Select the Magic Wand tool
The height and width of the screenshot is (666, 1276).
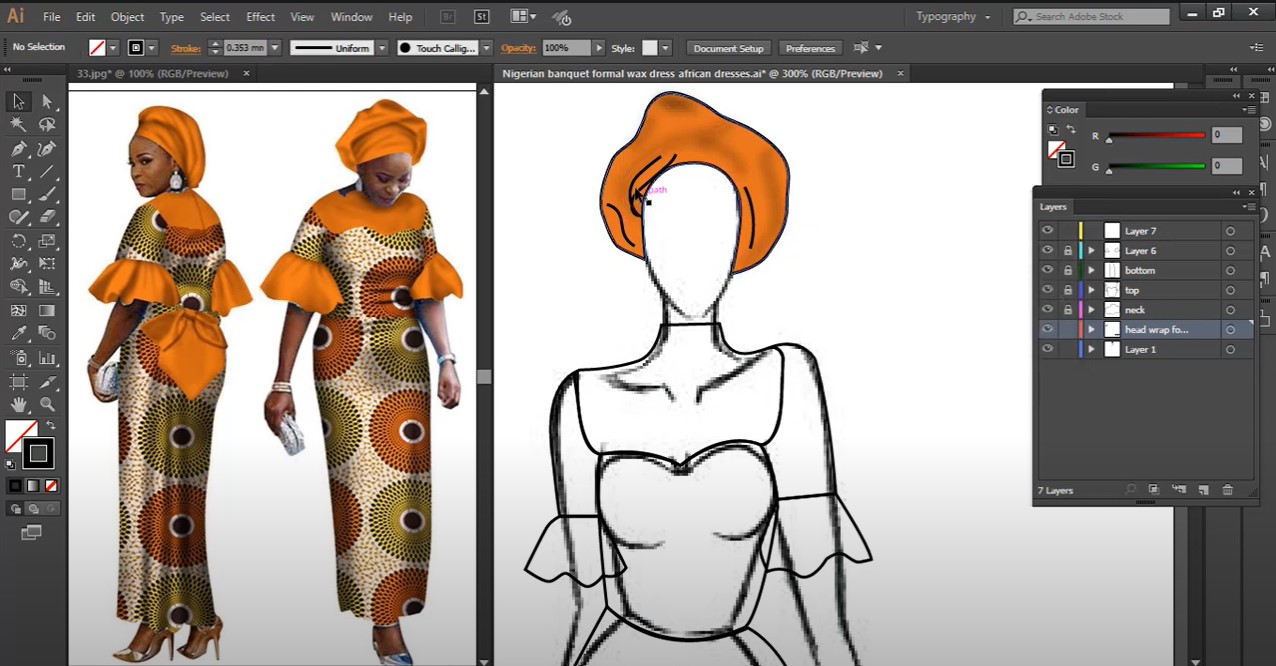(18, 125)
